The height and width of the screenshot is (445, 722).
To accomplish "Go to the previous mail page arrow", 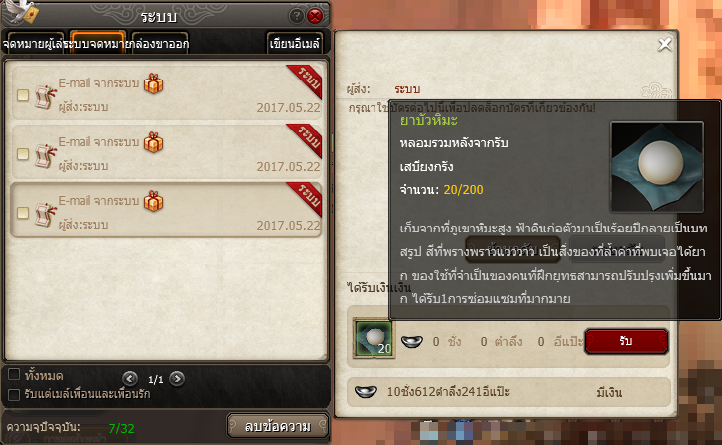I will (130, 379).
